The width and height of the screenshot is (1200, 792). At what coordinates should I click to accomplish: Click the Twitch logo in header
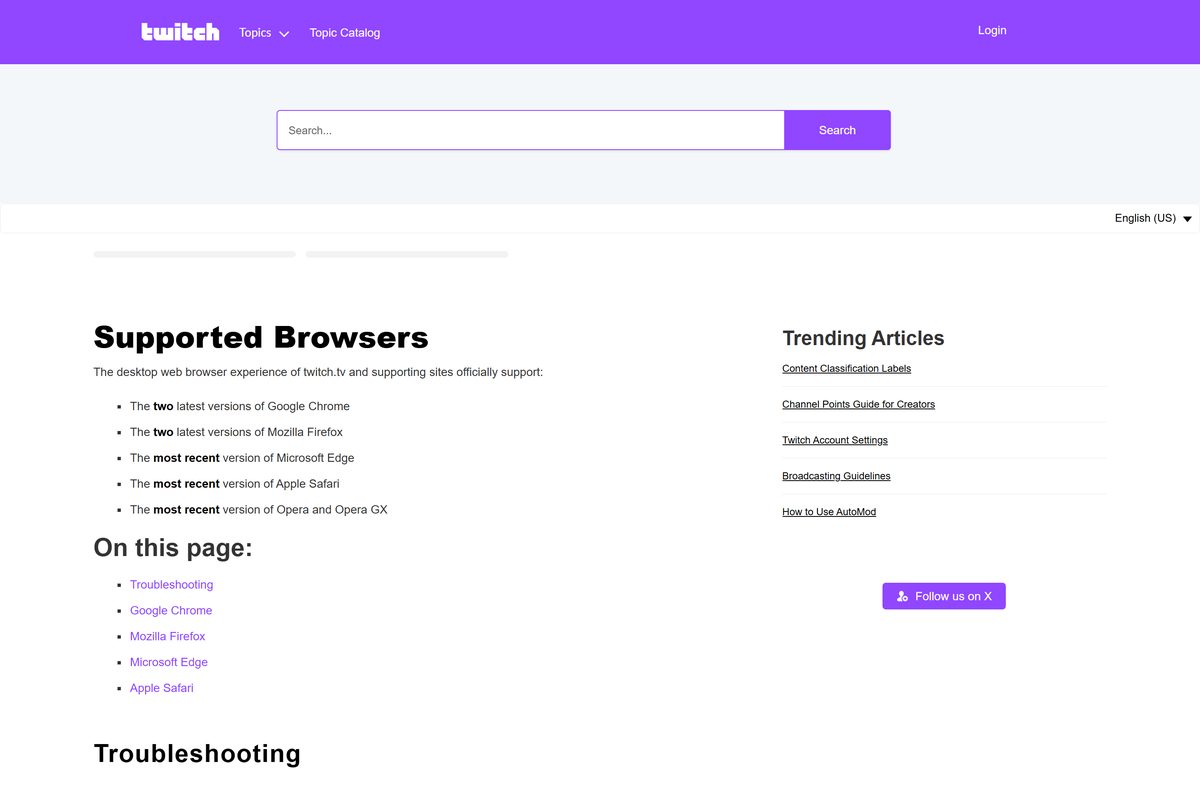pos(180,32)
